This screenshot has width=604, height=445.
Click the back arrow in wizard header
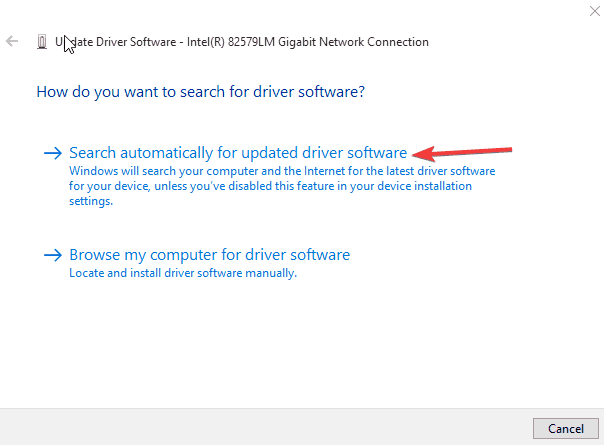point(12,41)
